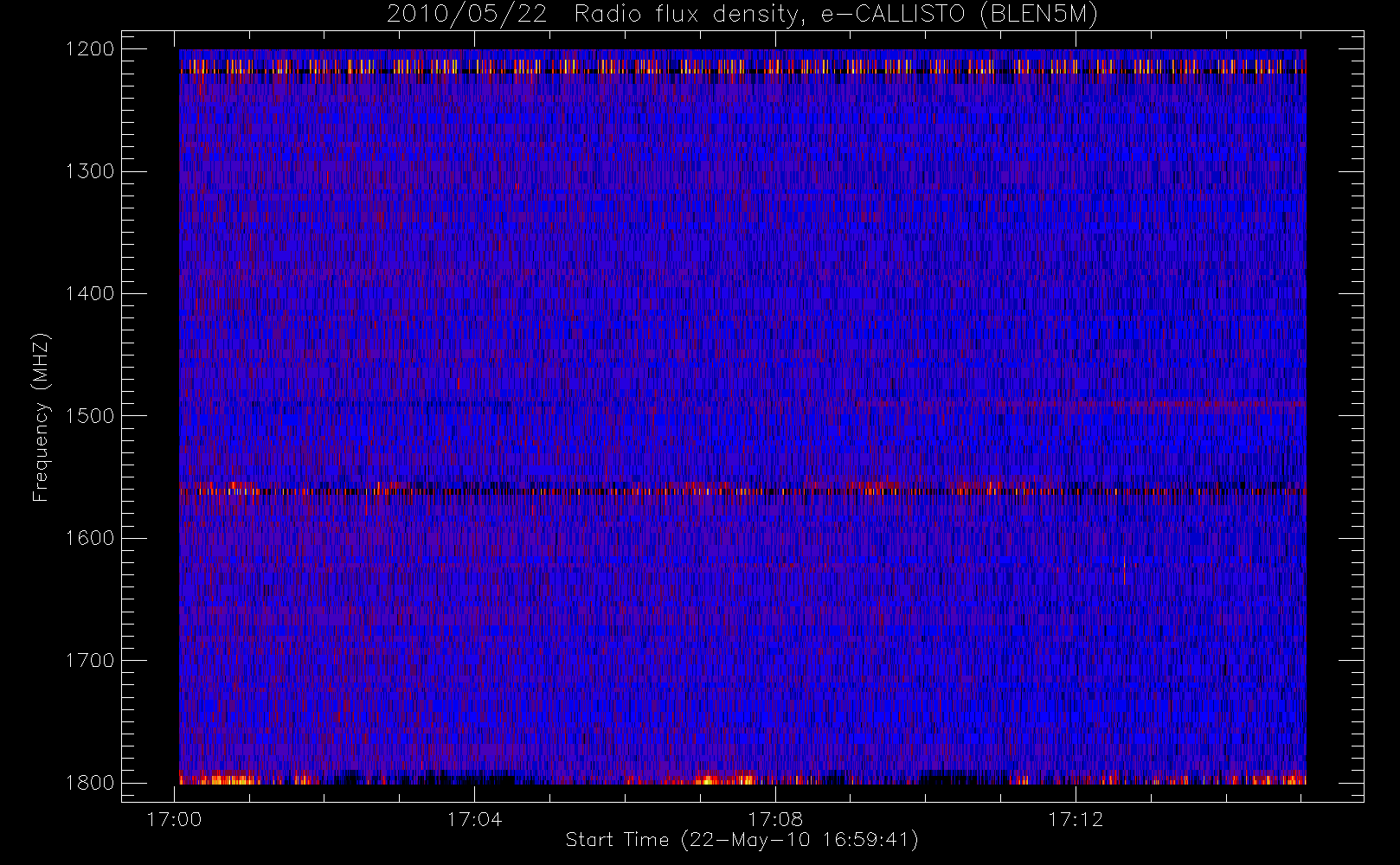Select the 1600 frequency tick label
The image size is (1400, 865).
pyautogui.click(x=90, y=538)
